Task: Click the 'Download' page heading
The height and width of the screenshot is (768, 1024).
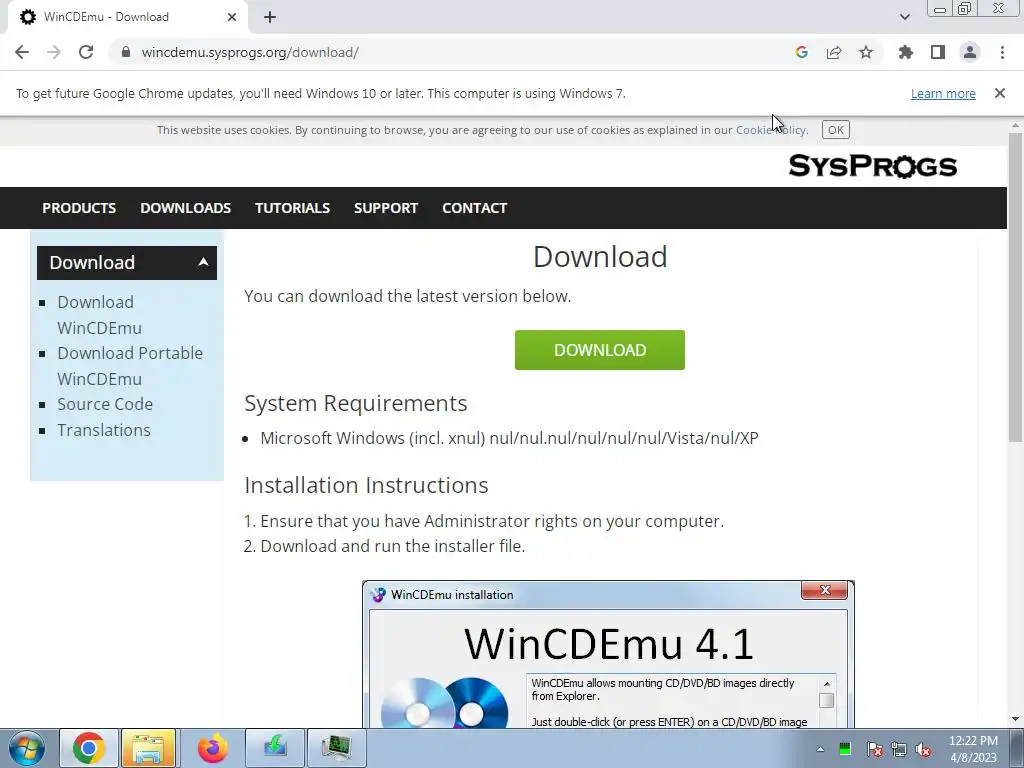Action: (600, 257)
